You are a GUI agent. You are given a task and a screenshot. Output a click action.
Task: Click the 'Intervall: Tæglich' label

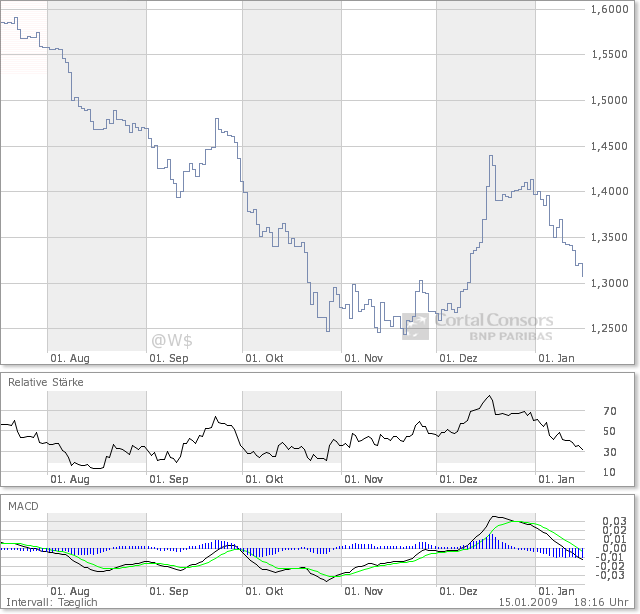pos(52,603)
